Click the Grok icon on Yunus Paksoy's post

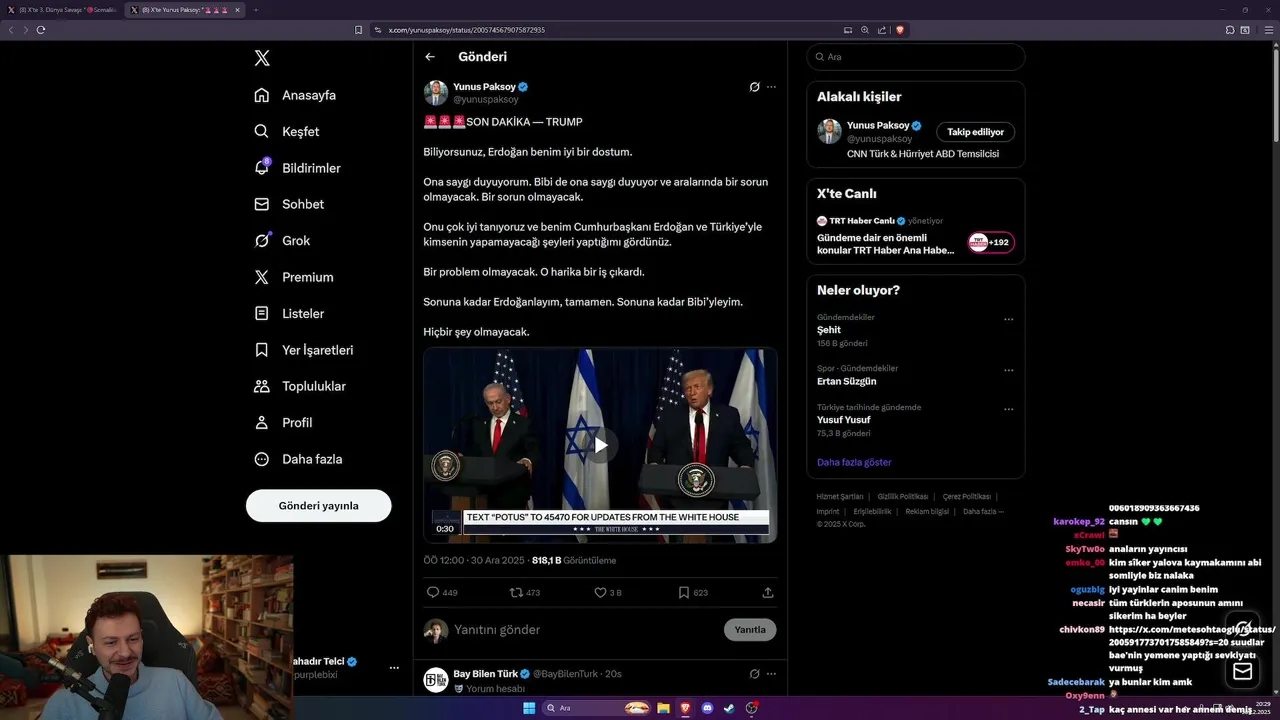click(x=755, y=87)
